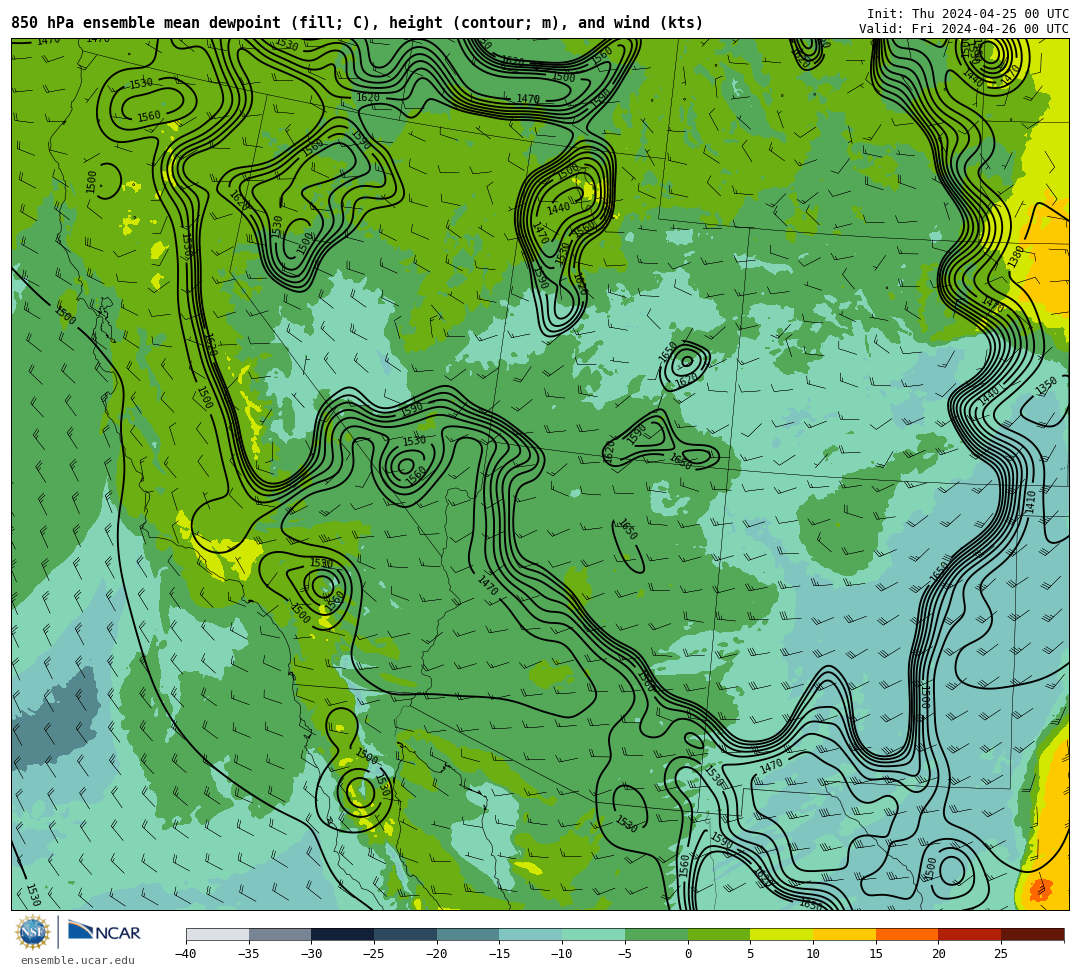The image size is (1080, 973).
Task: Click the orange colorbar segment after 15
Action: (x=907, y=934)
